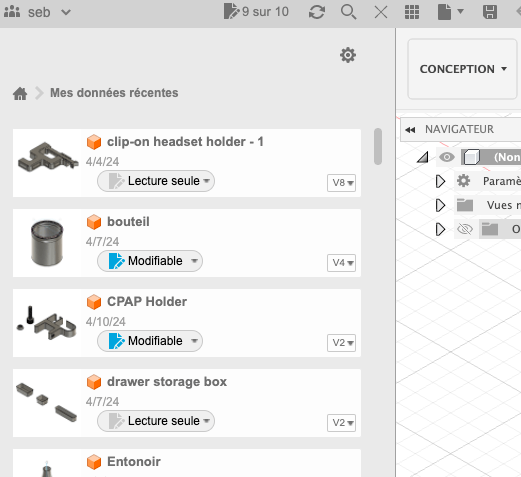Open the File menu document icon
521x477 pixels.
pyautogui.click(x=444, y=12)
